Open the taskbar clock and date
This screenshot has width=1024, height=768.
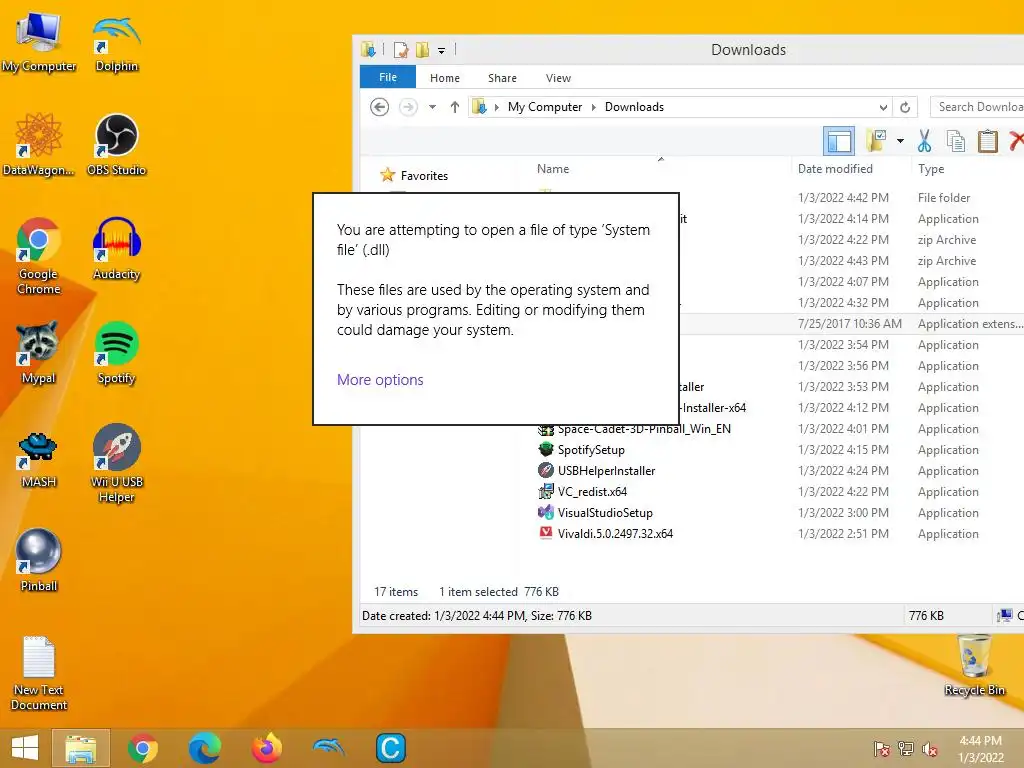980,748
